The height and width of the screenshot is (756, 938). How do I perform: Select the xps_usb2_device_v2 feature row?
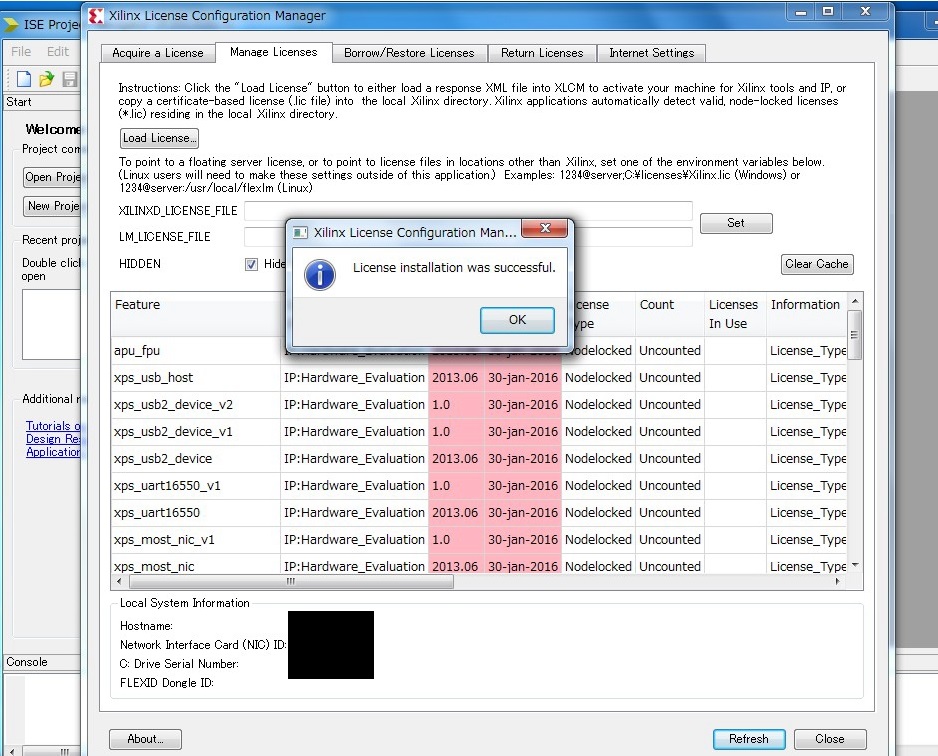[x=480, y=405]
